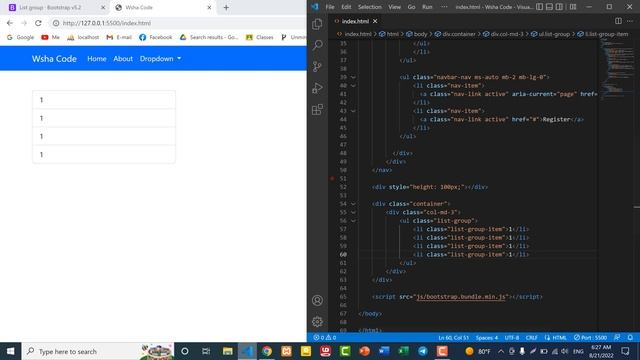
Task: Open Customize Layout icon in title bar
Action: pos(573,7)
